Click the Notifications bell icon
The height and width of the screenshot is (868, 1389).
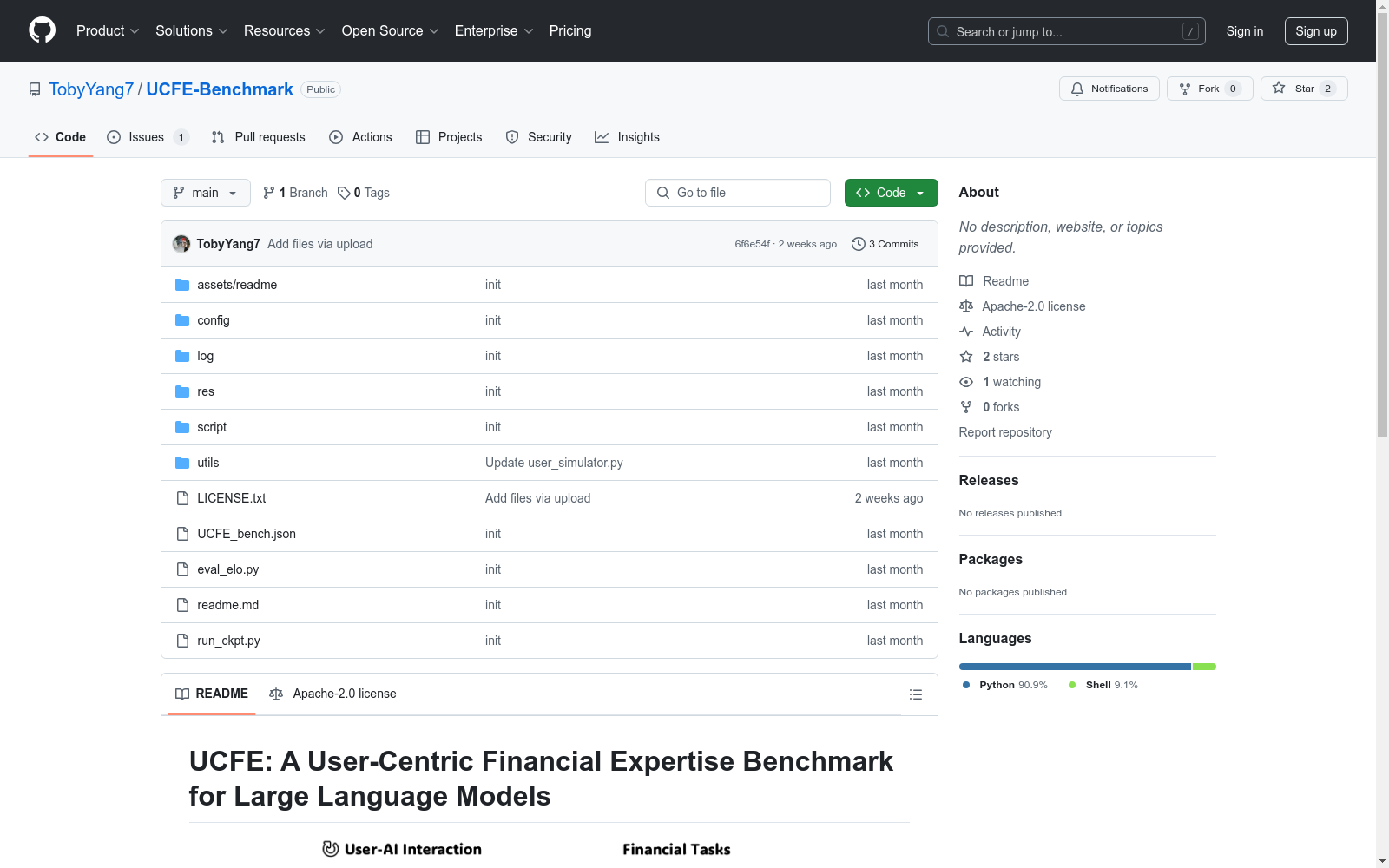[1077, 89]
